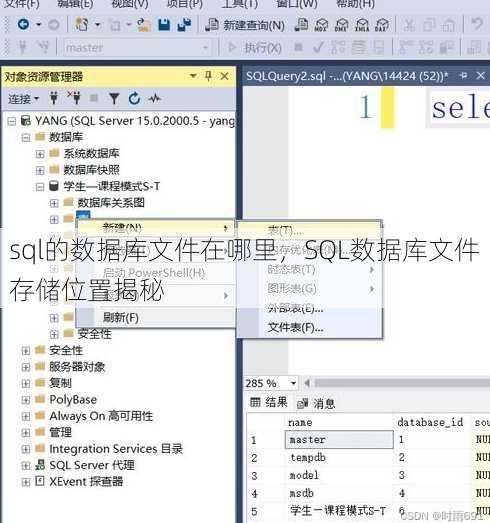The image size is (490, 523).
Task: Expand the 数据库关系图 folder
Action: click(x=54, y=203)
